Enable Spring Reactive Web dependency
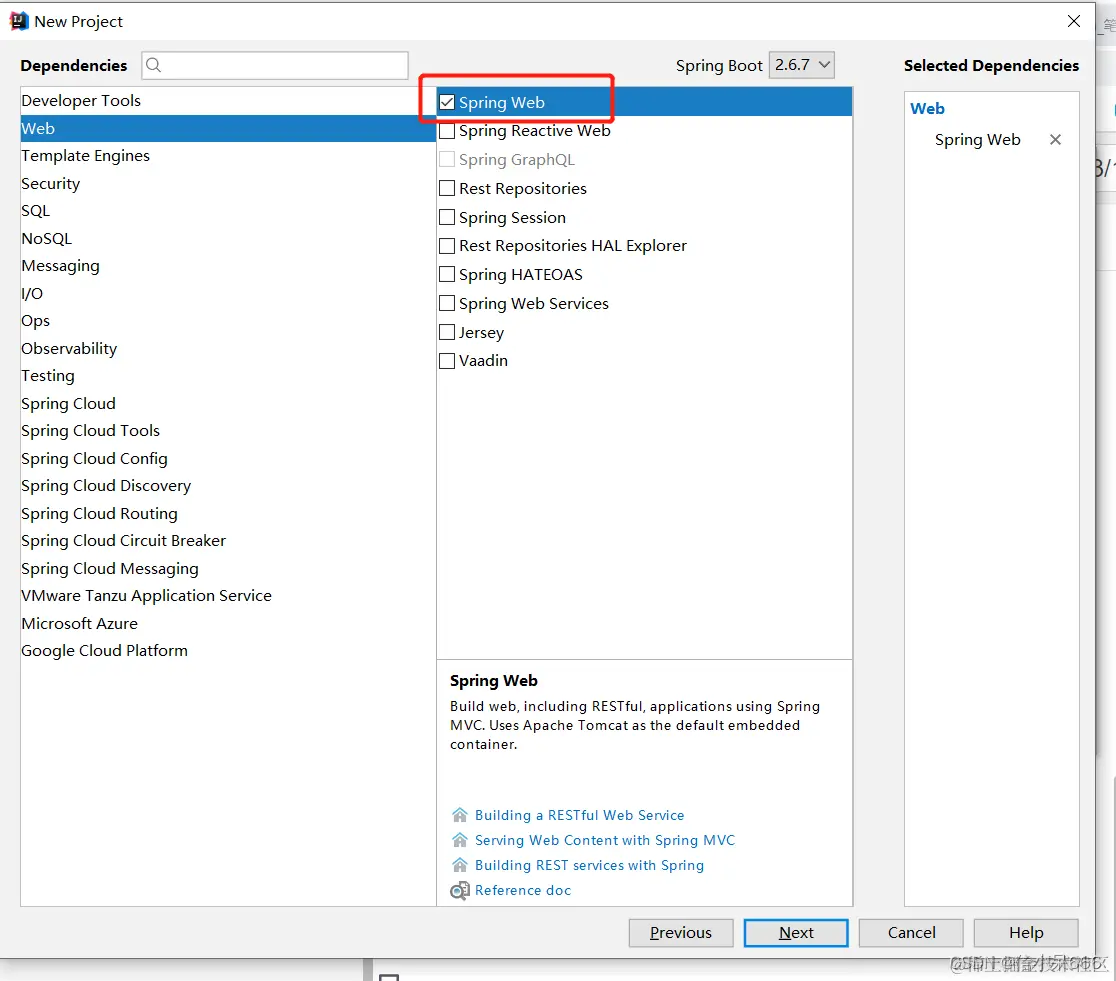The height and width of the screenshot is (981, 1116). (447, 131)
